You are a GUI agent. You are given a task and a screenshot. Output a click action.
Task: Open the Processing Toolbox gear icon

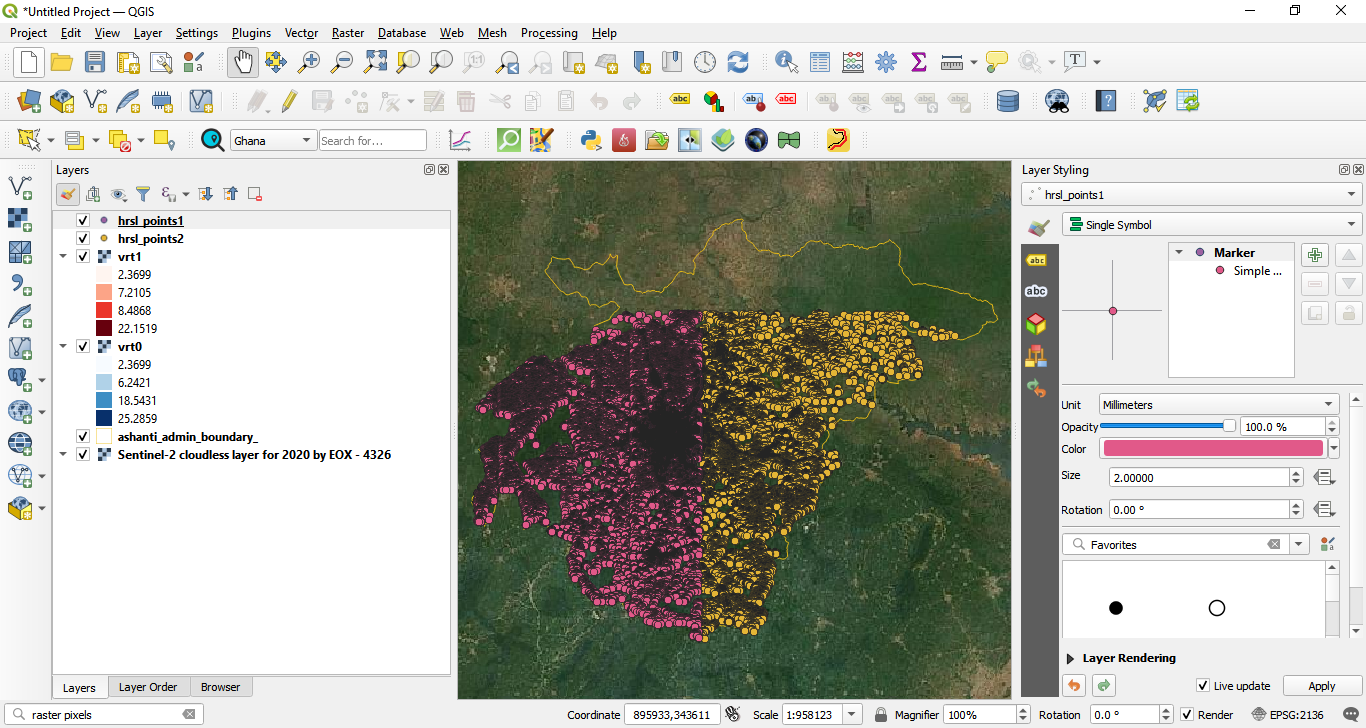coord(886,62)
